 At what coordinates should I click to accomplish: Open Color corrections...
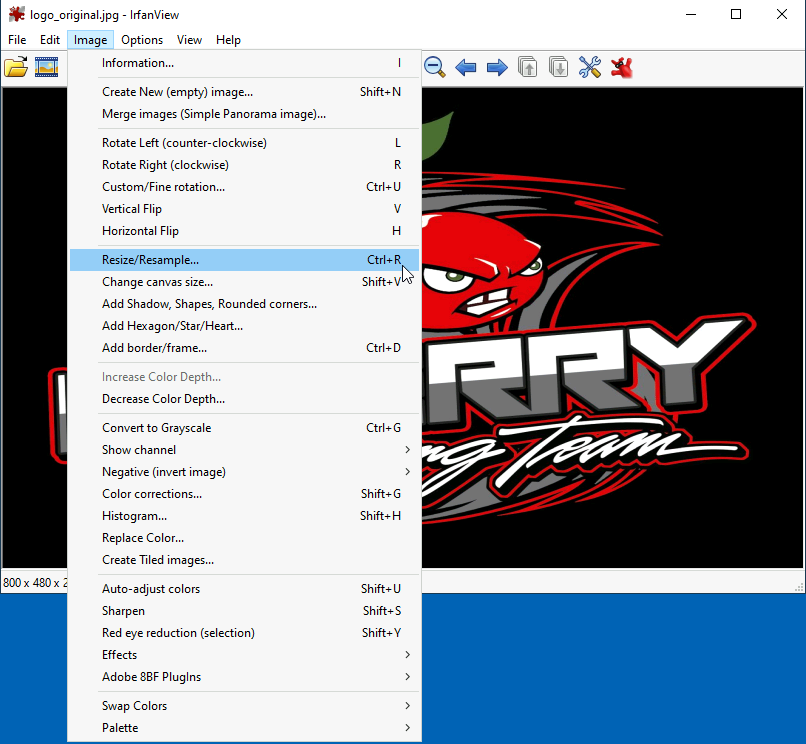(x=244, y=494)
